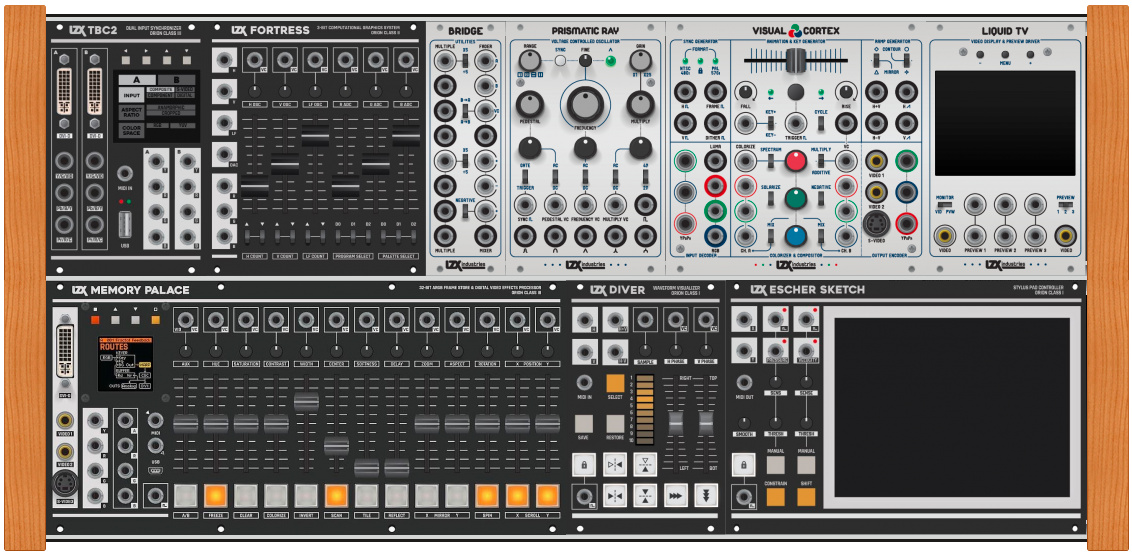Click the left arrow button on TBC2
1132x554 pixels.
click(x=126, y=60)
